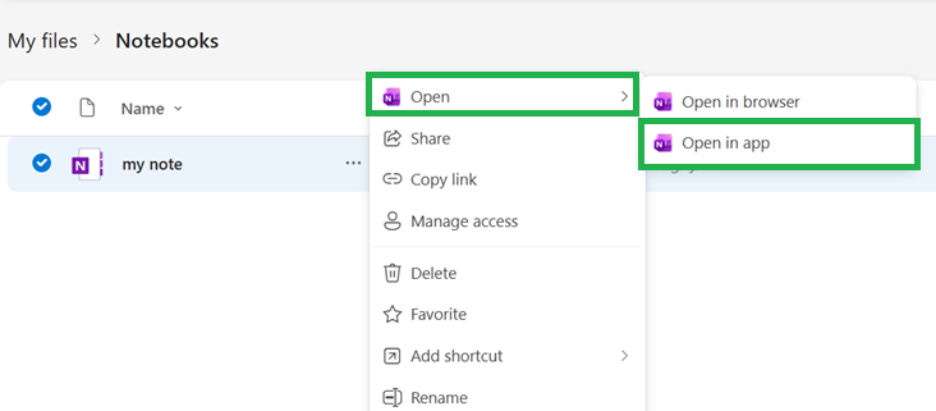Click the Add shortcut arrow-box icon
The width and height of the screenshot is (936, 411).
coord(392,356)
